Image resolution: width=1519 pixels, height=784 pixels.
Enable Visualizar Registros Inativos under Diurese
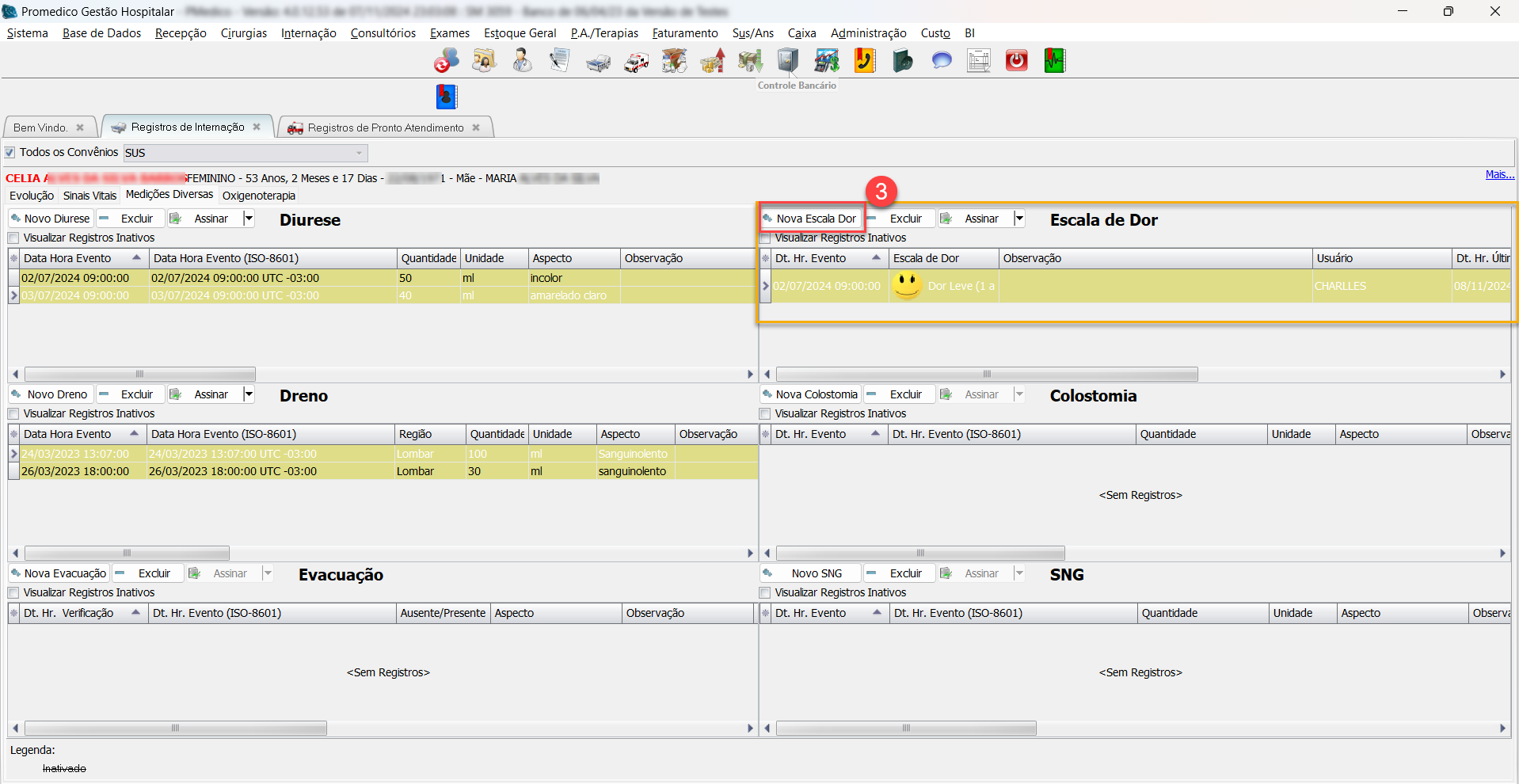(x=13, y=238)
